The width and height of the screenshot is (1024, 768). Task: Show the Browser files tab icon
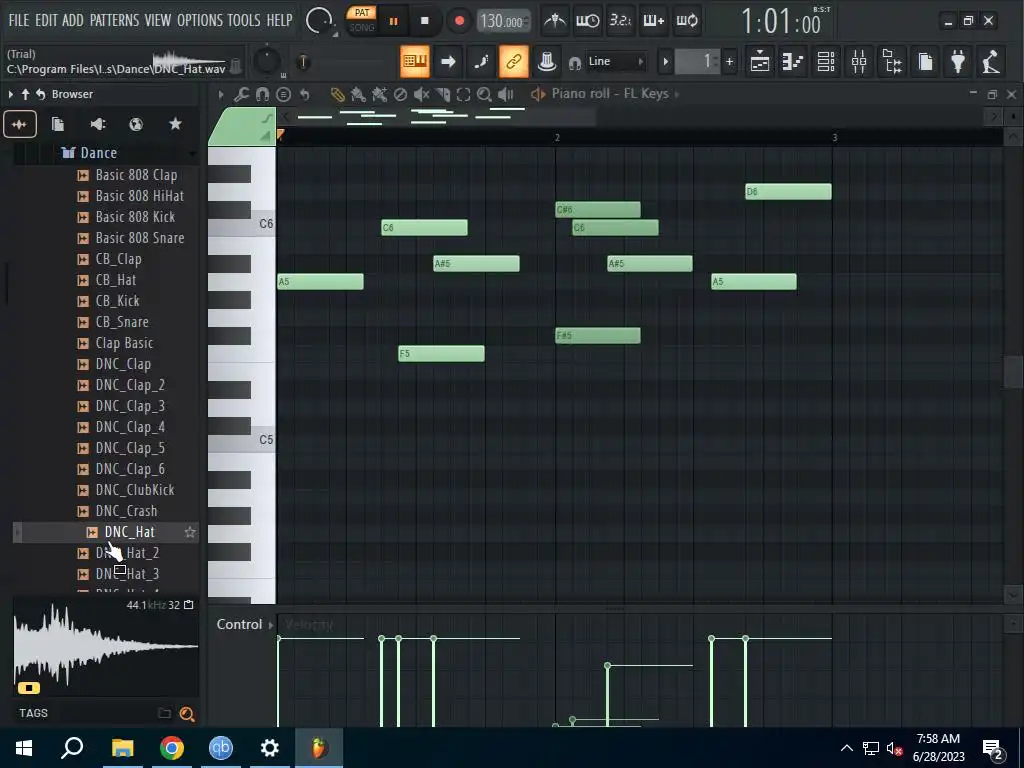[57, 124]
